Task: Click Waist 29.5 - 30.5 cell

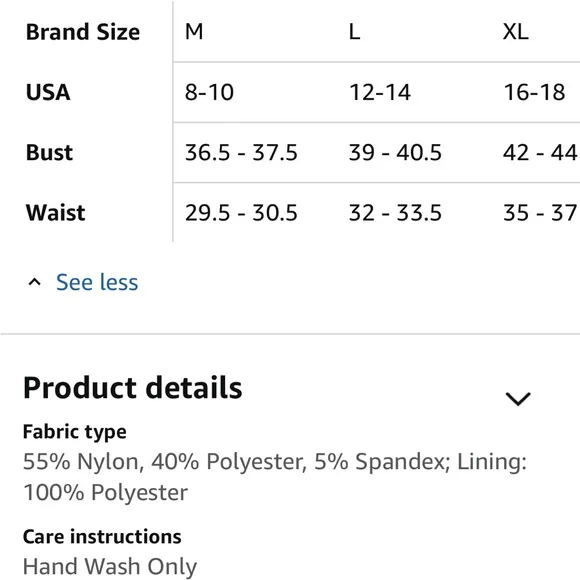Action: (x=241, y=213)
